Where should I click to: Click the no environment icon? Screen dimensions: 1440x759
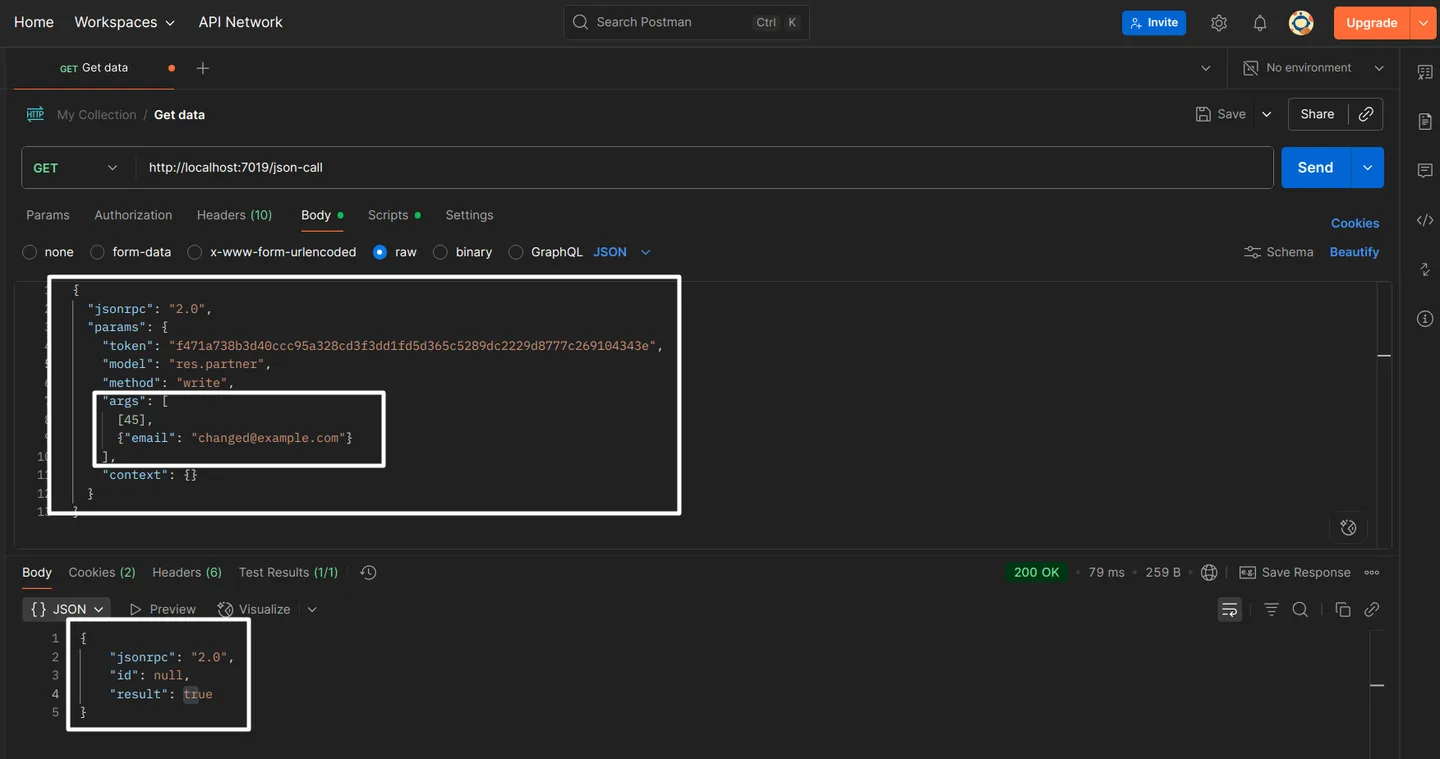(x=1250, y=68)
